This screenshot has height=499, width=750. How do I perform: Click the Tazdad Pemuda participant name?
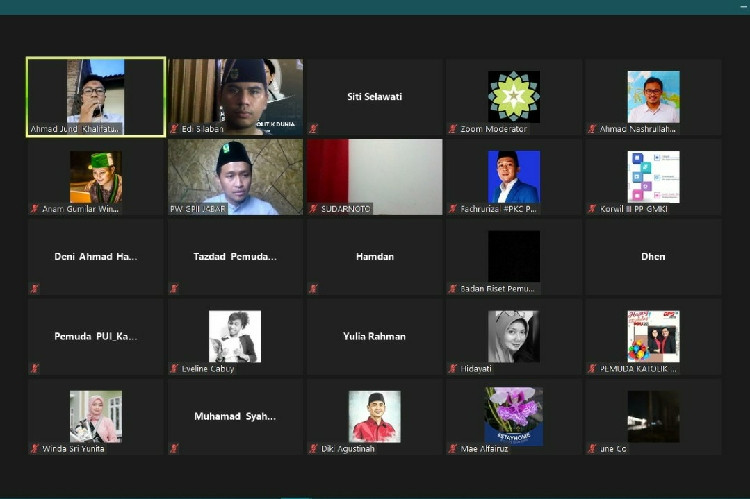coord(235,257)
